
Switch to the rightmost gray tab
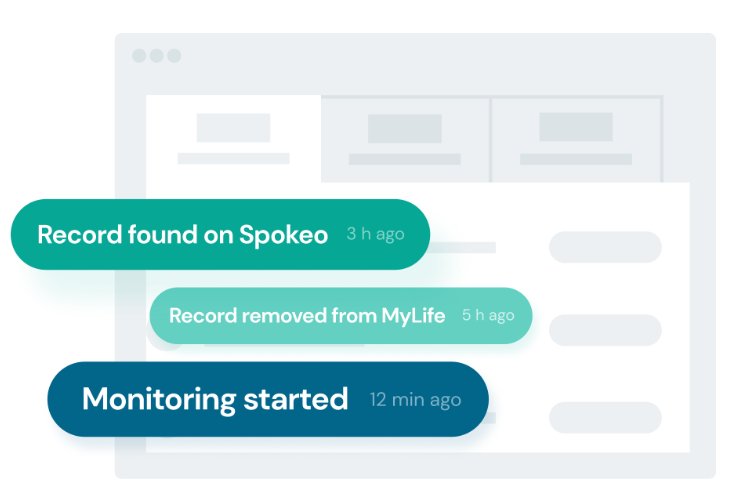576,139
